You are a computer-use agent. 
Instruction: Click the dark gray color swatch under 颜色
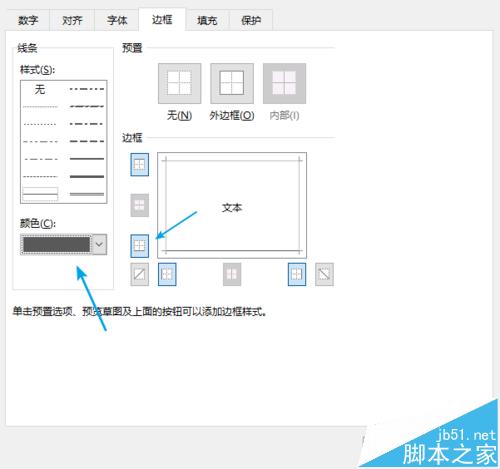coord(56,244)
